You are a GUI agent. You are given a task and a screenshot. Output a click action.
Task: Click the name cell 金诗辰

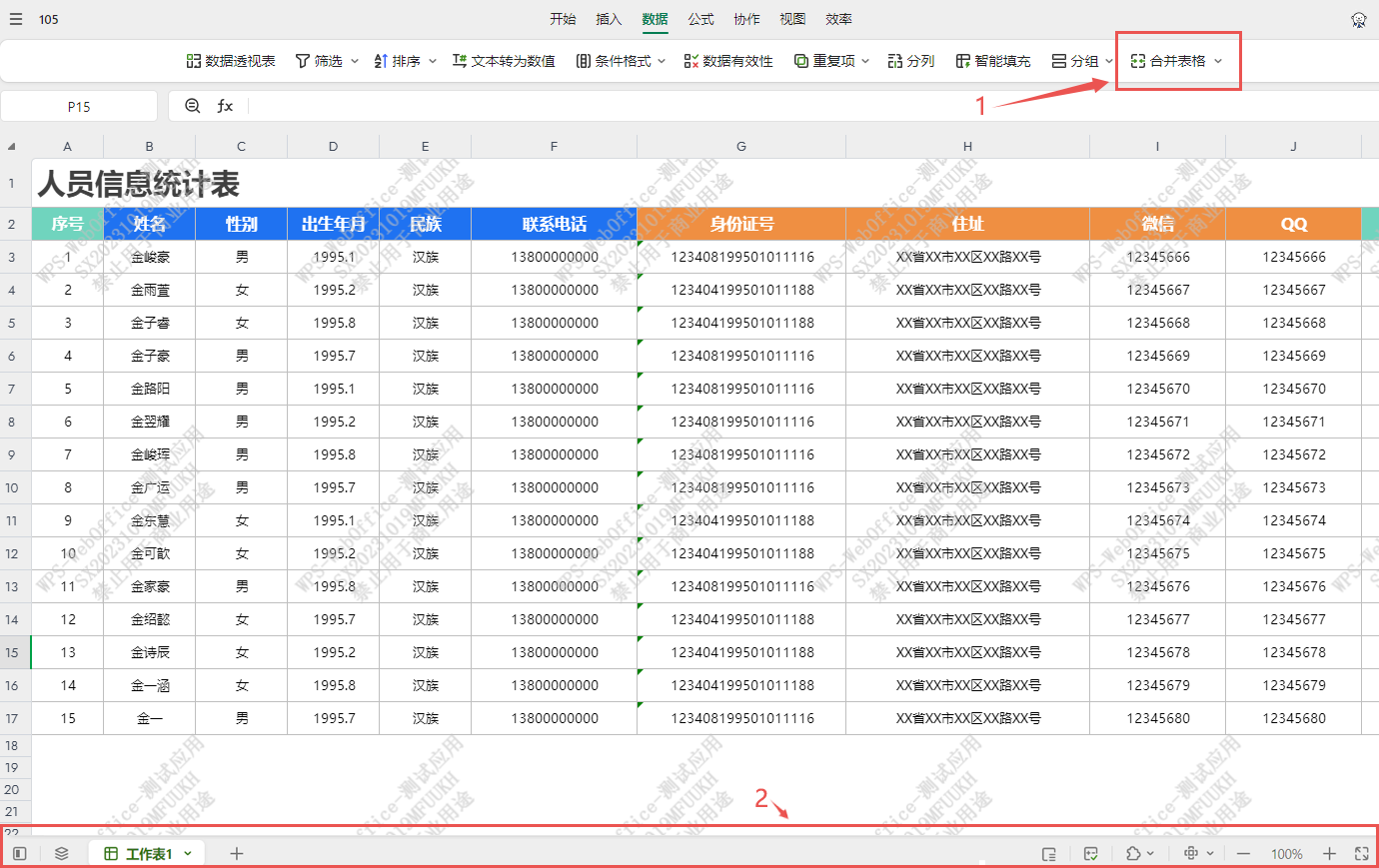point(150,652)
